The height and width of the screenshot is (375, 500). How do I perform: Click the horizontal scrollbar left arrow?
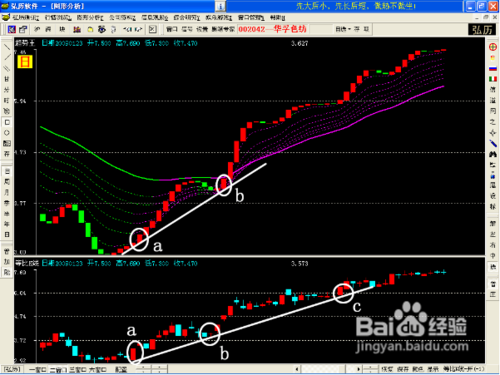[x=297, y=369]
